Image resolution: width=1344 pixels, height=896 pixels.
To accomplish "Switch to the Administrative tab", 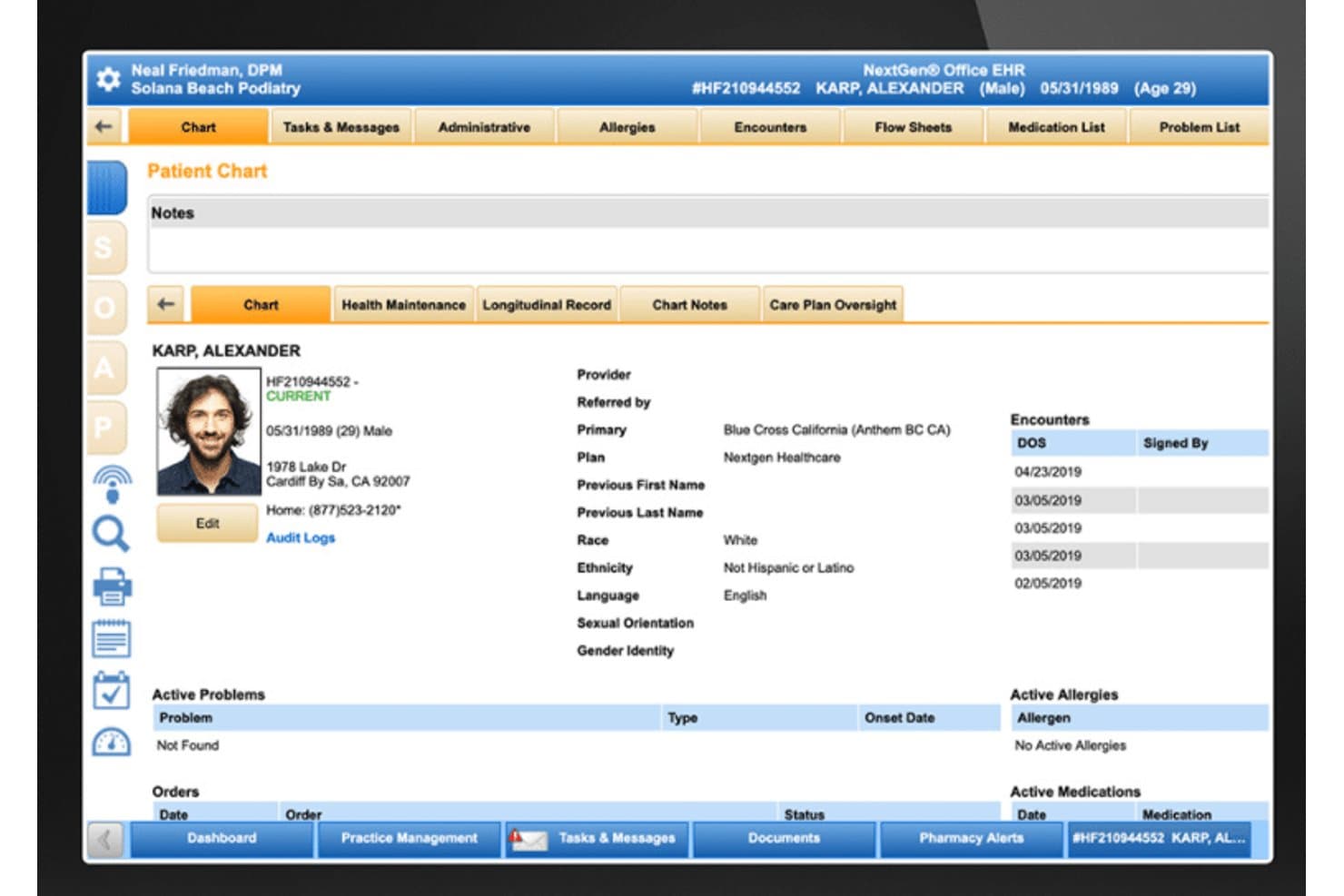I will pyautogui.click(x=484, y=127).
